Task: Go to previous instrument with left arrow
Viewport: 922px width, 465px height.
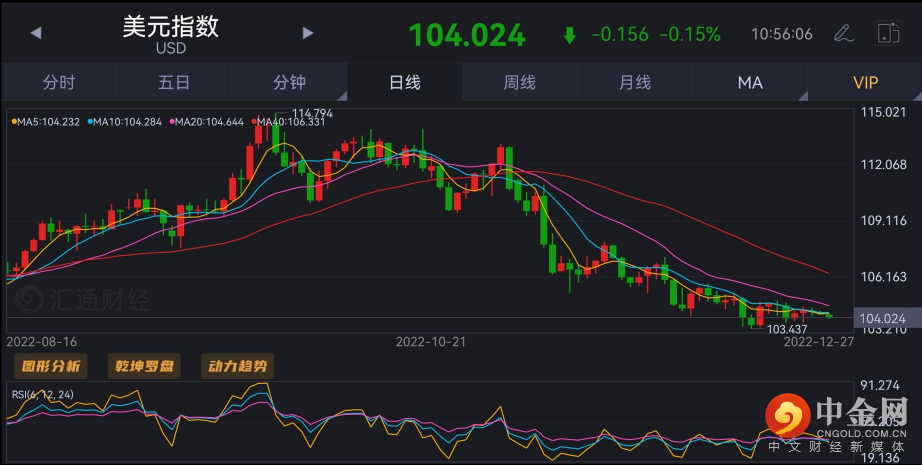Action: [x=36, y=33]
